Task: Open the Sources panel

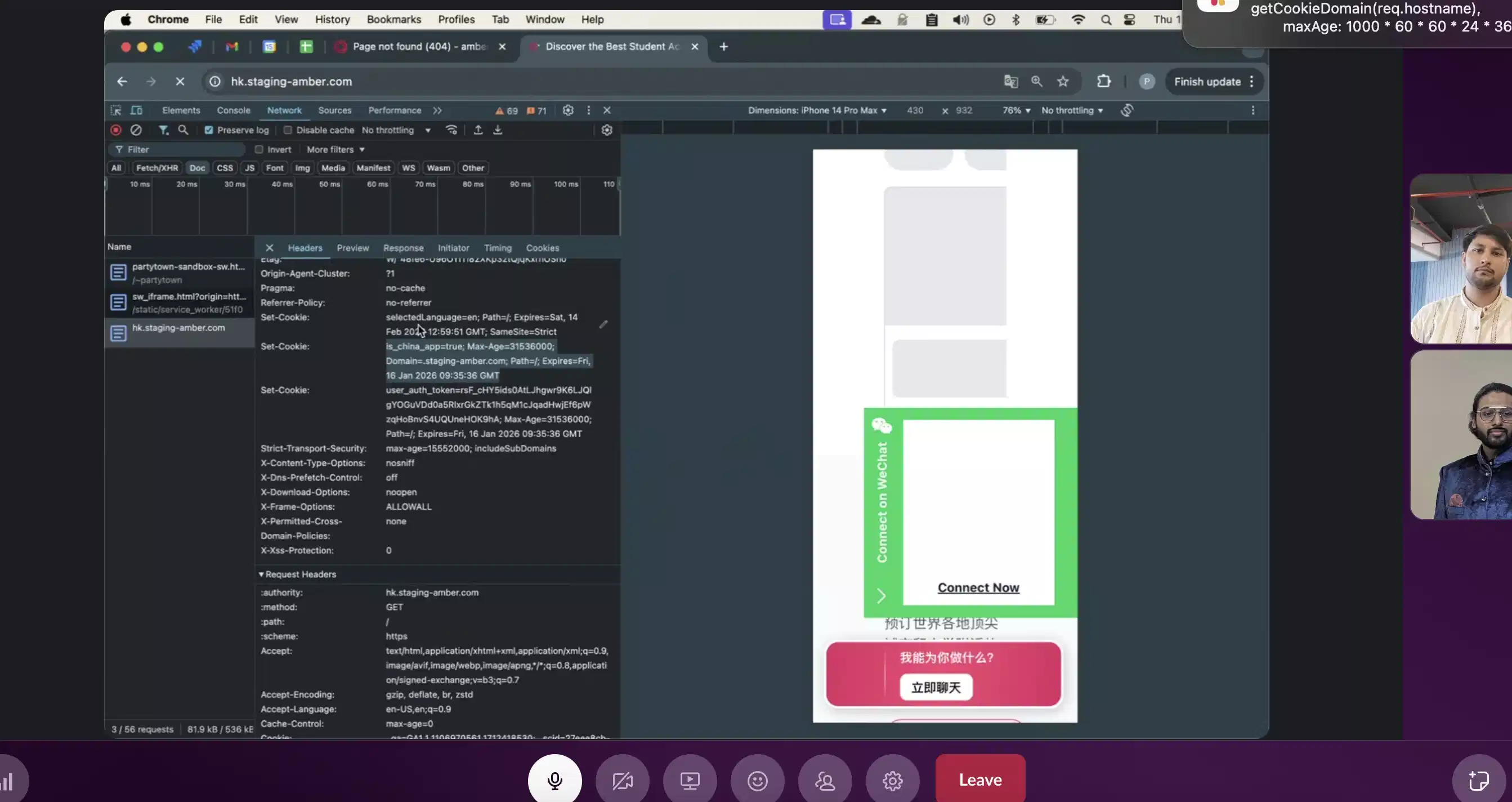Action: 334,110
